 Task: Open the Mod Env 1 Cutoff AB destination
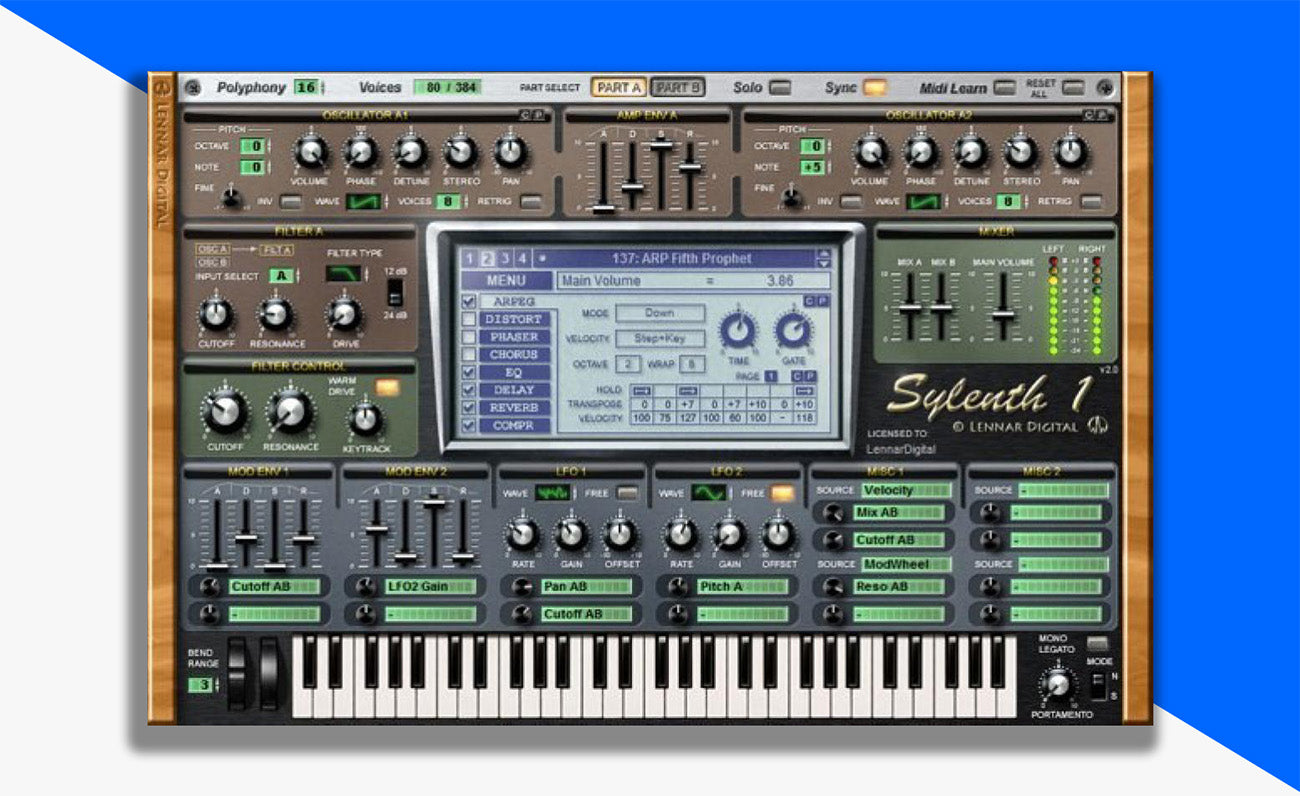click(274, 587)
